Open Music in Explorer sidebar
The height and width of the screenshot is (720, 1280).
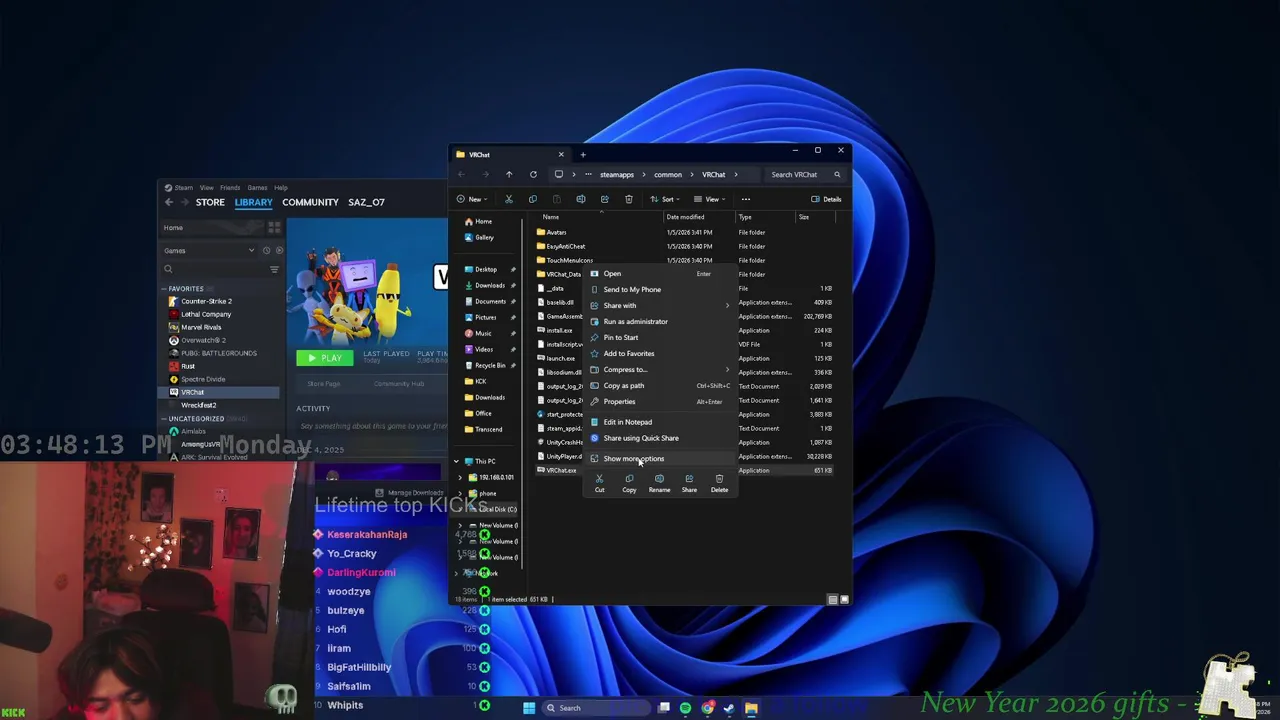click(483, 333)
